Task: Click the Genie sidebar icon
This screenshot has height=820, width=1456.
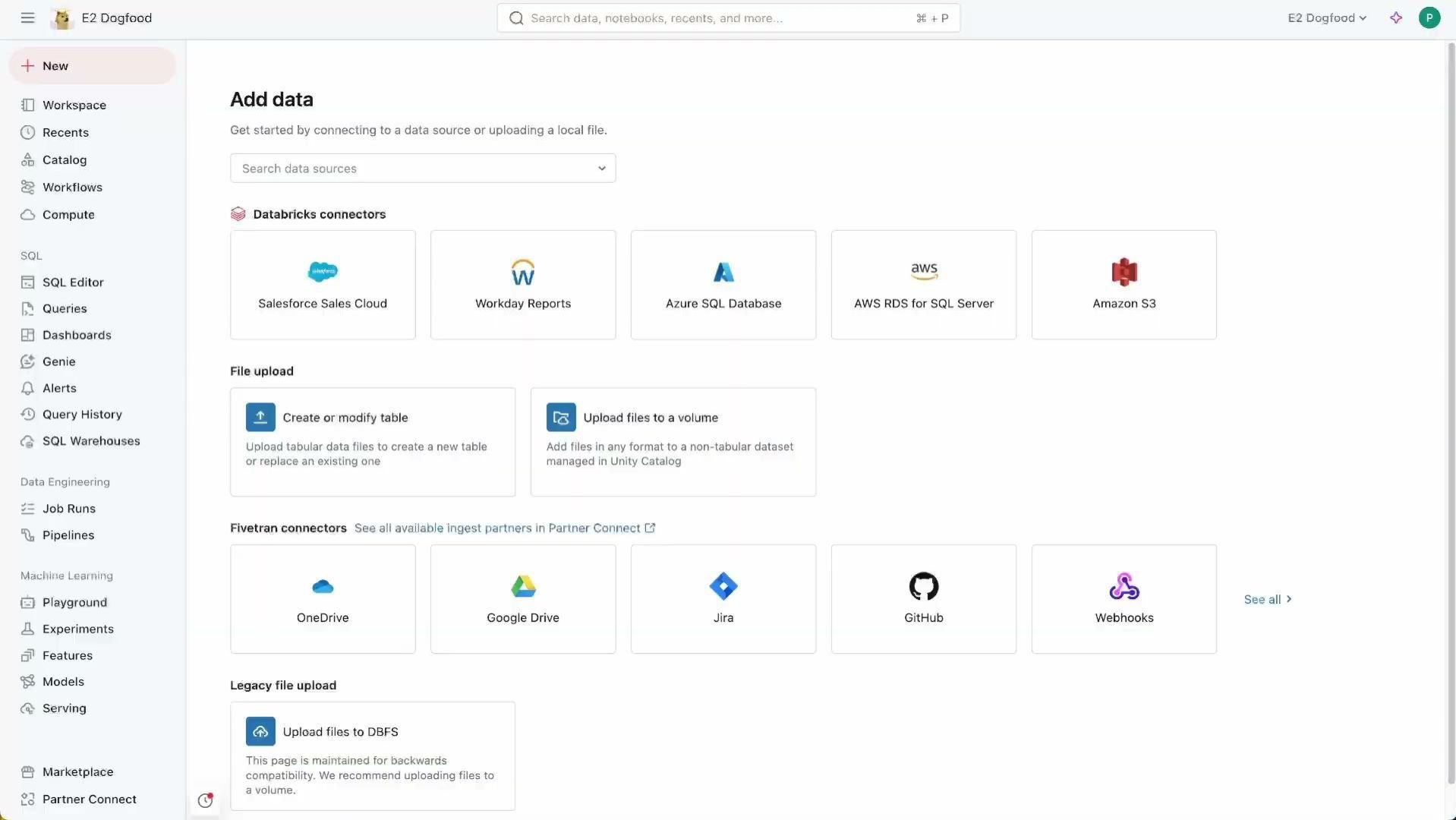Action: click(28, 361)
